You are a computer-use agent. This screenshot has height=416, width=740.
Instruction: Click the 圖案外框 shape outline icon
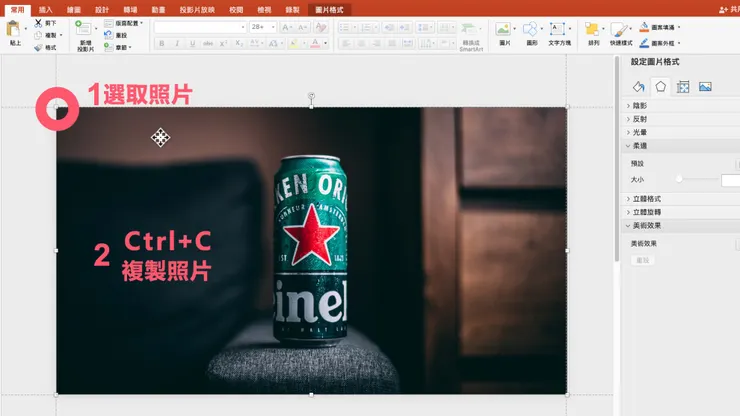(x=644, y=43)
